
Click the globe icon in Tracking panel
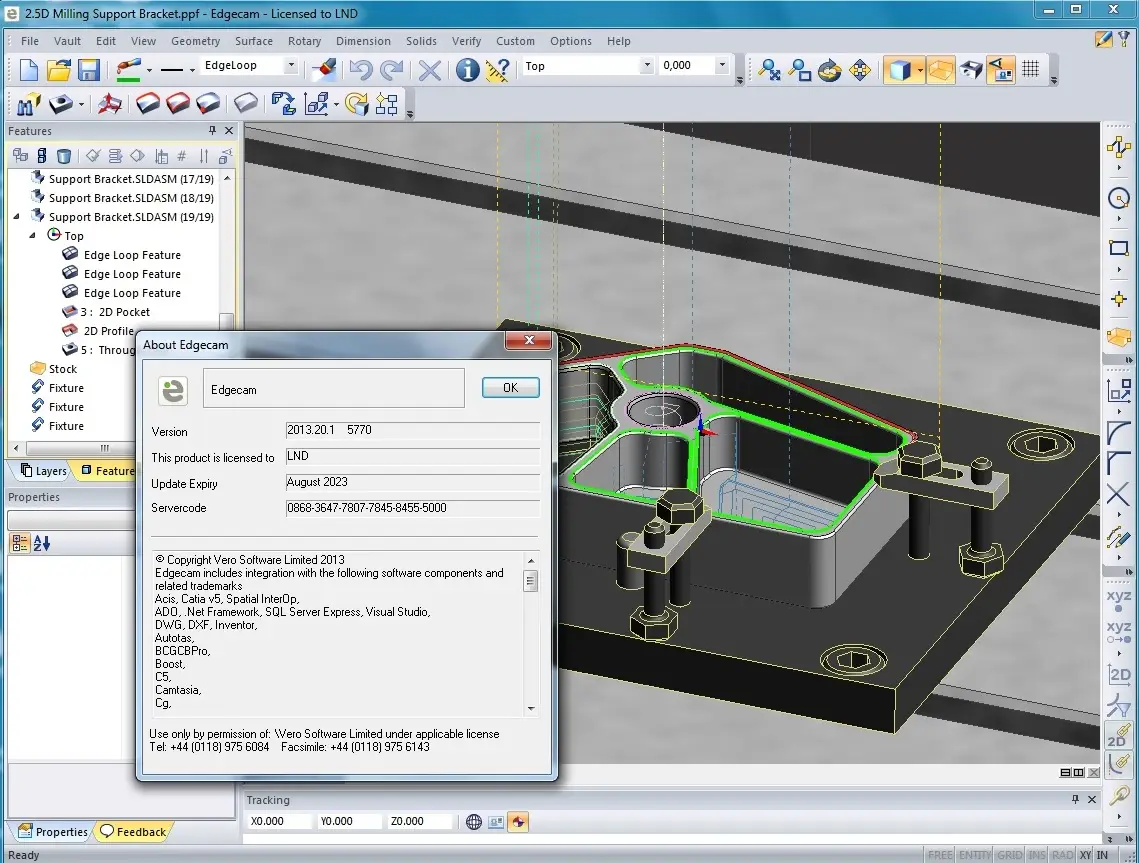[474, 822]
